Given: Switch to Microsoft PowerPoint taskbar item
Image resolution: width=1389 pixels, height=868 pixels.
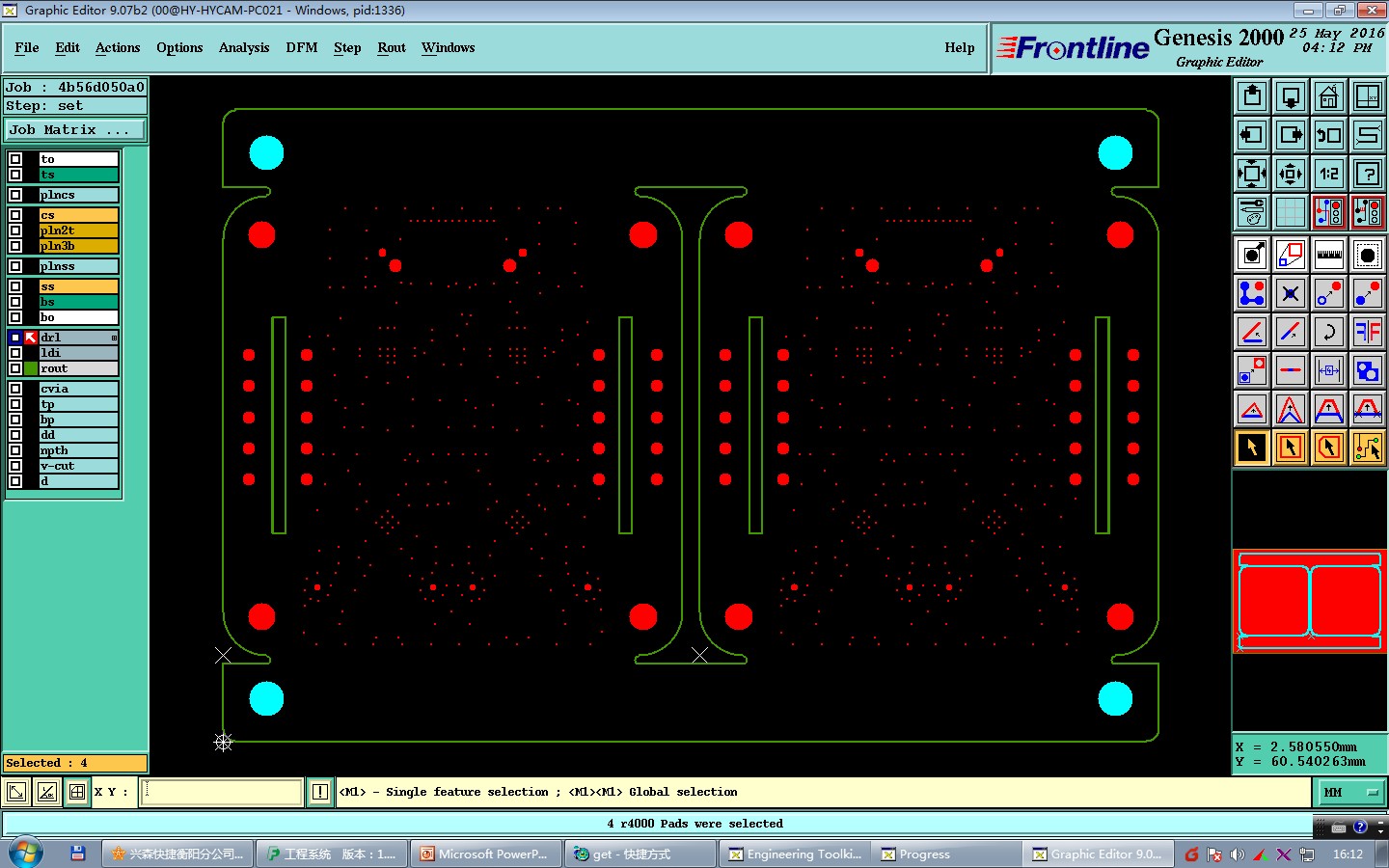Looking at the screenshot, I should [x=484, y=854].
